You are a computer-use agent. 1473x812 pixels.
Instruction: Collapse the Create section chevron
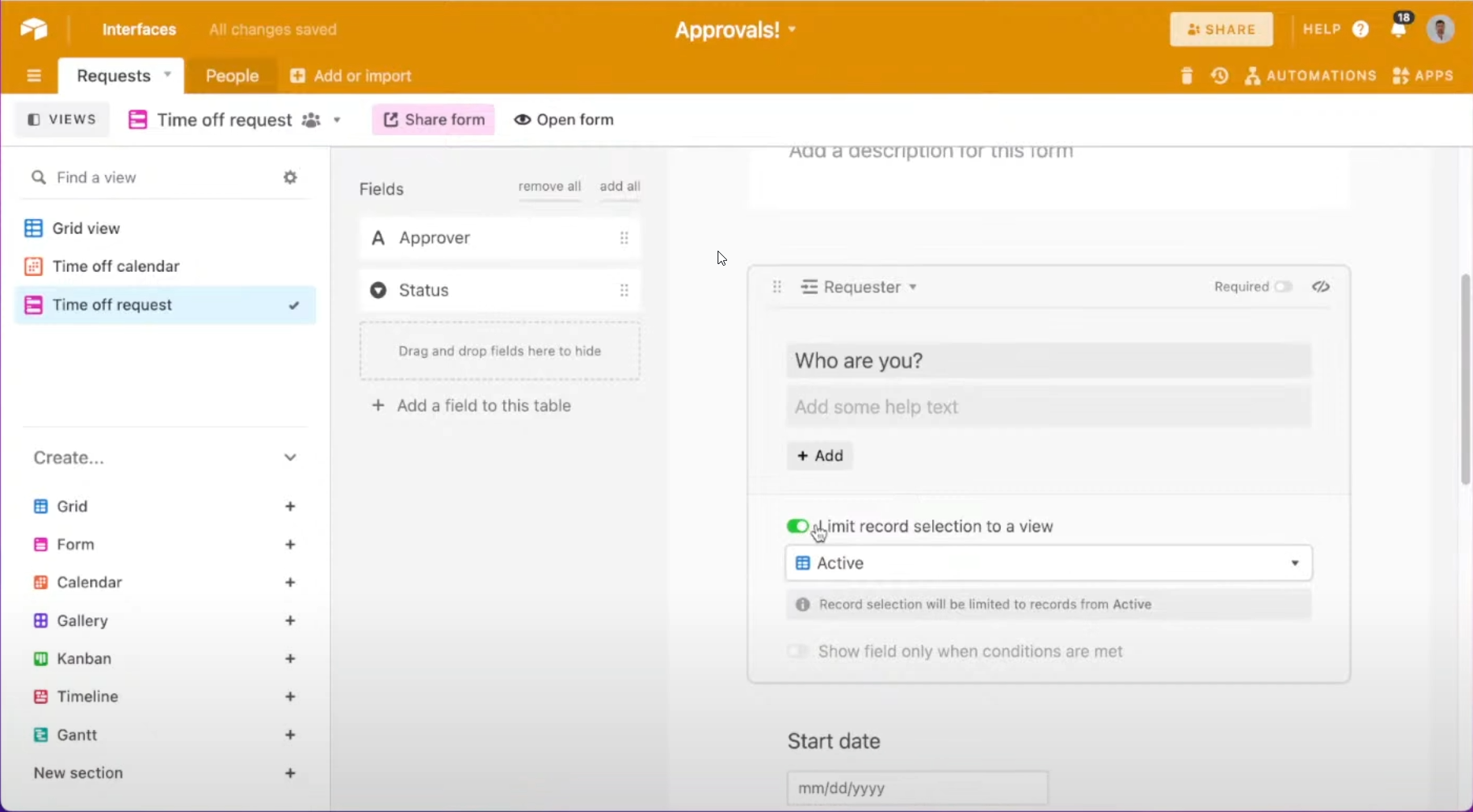coord(290,458)
